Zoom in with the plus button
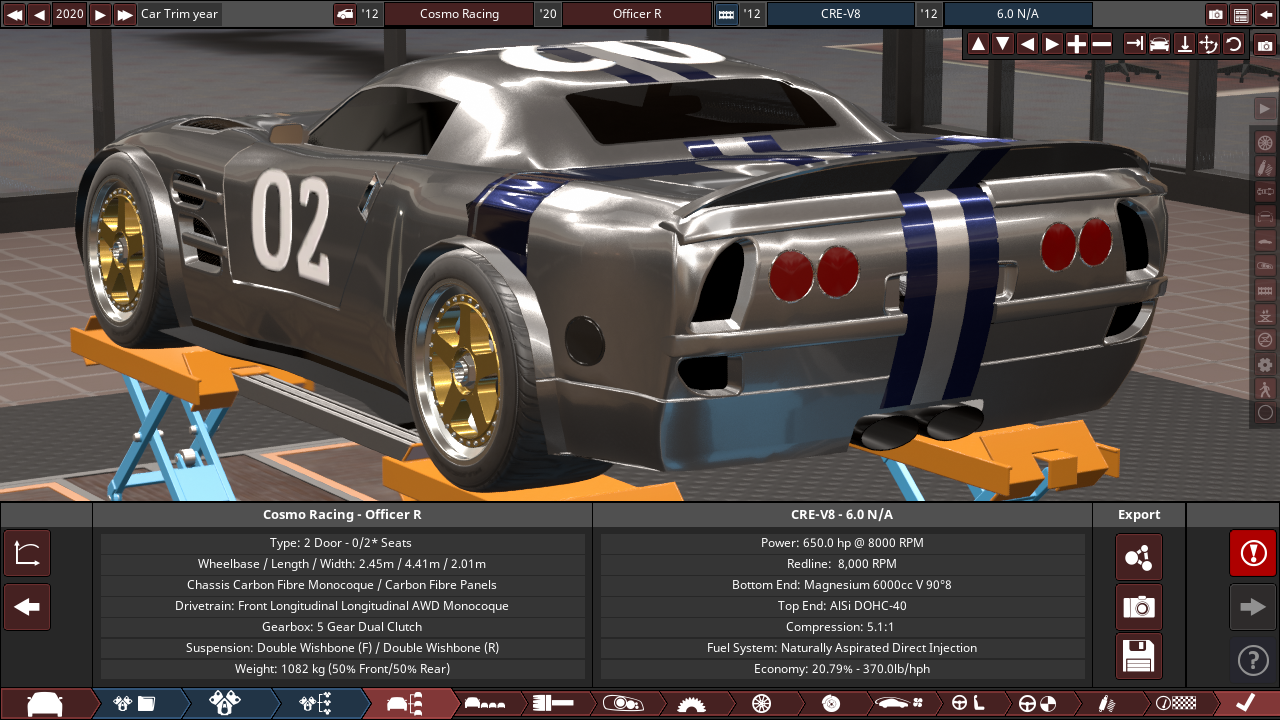This screenshot has height=720, width=1280. (1076, 44)
